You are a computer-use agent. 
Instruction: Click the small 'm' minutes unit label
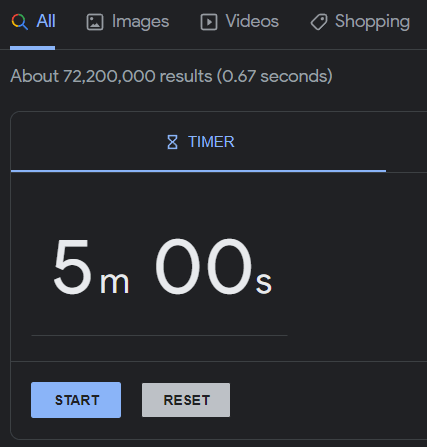[114, 283]
